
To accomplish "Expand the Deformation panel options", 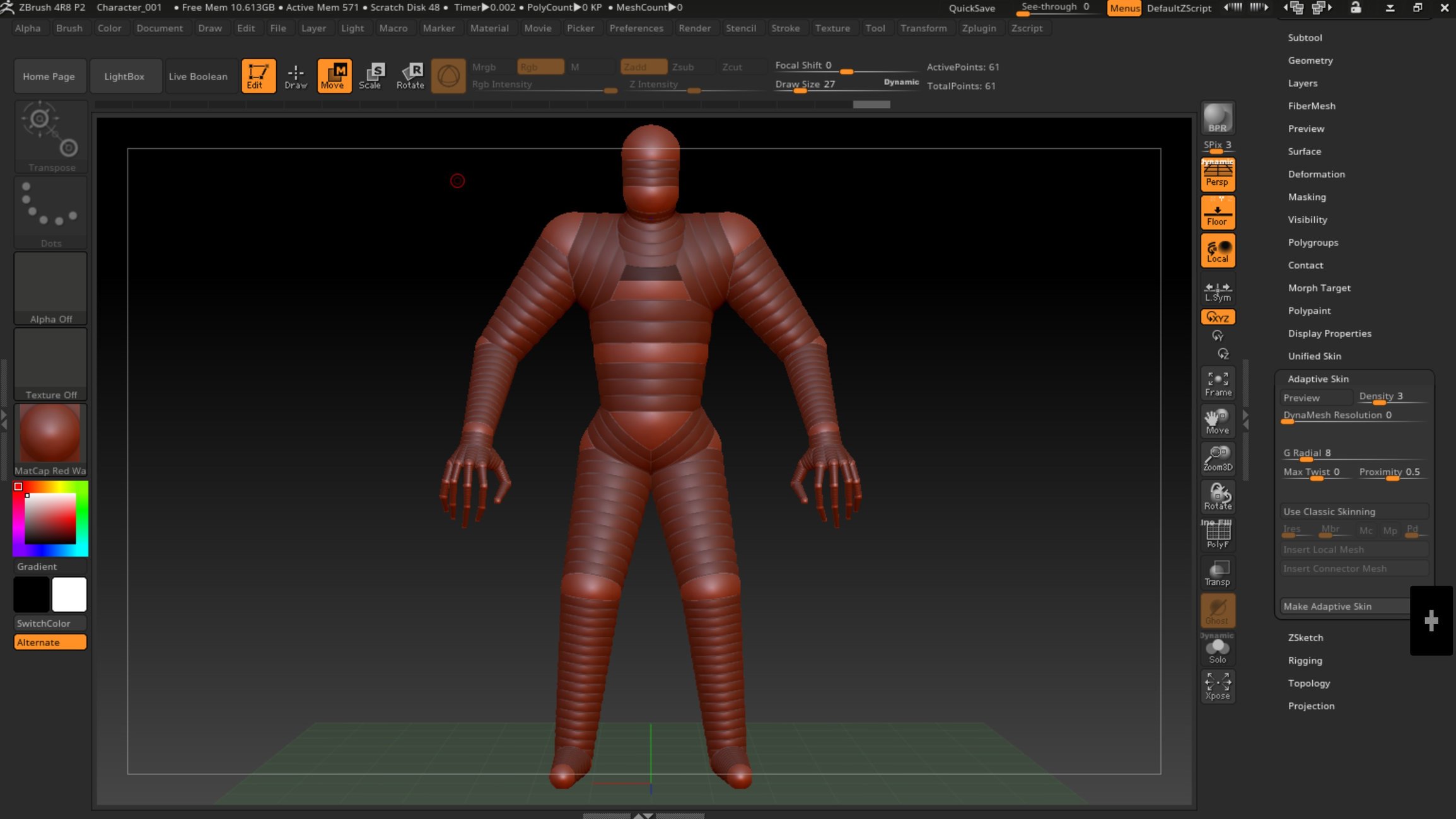I will coord(1316,174).
